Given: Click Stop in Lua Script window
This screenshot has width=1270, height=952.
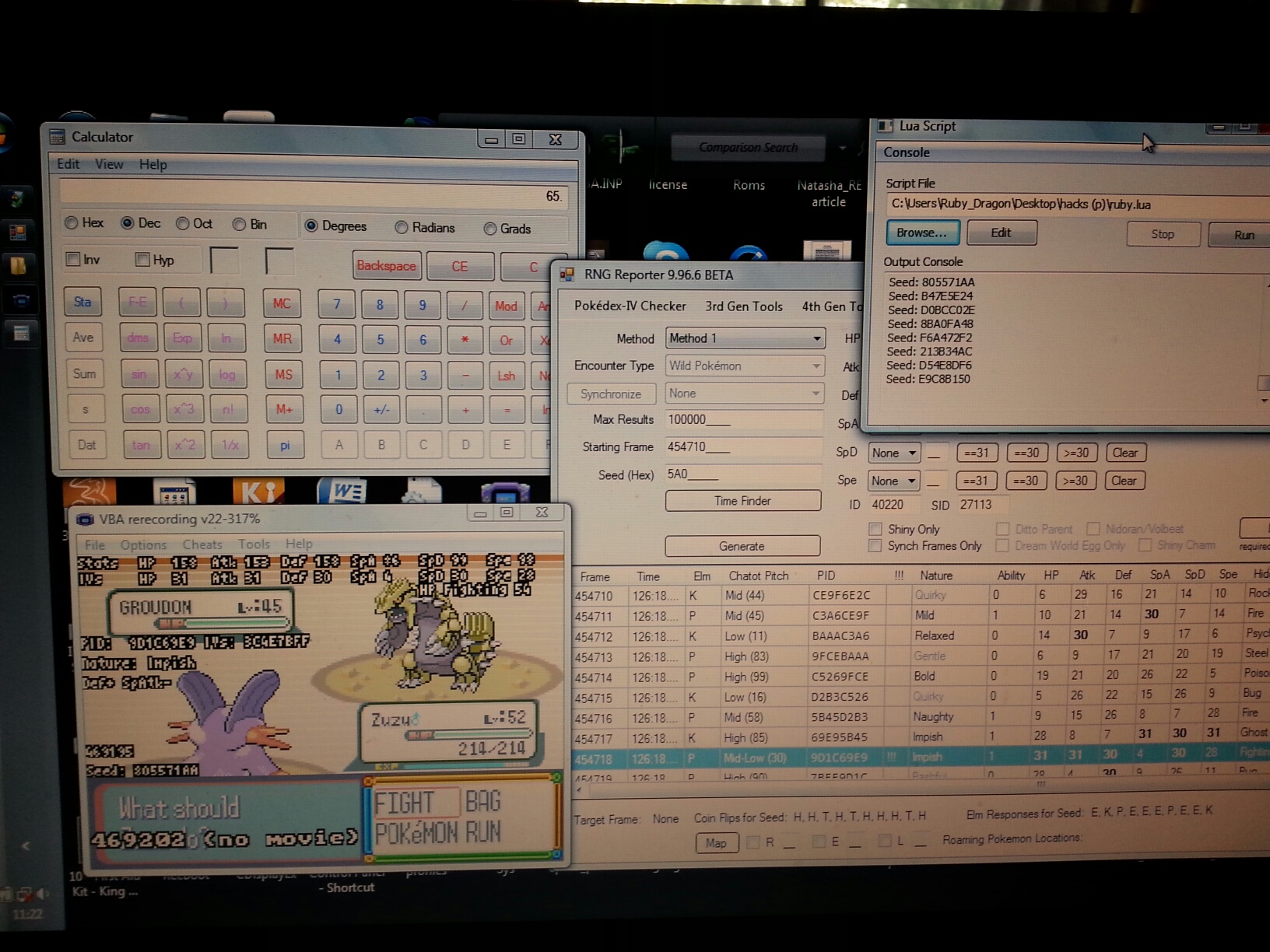Looking at the screenshot, I should point(1163,234).
